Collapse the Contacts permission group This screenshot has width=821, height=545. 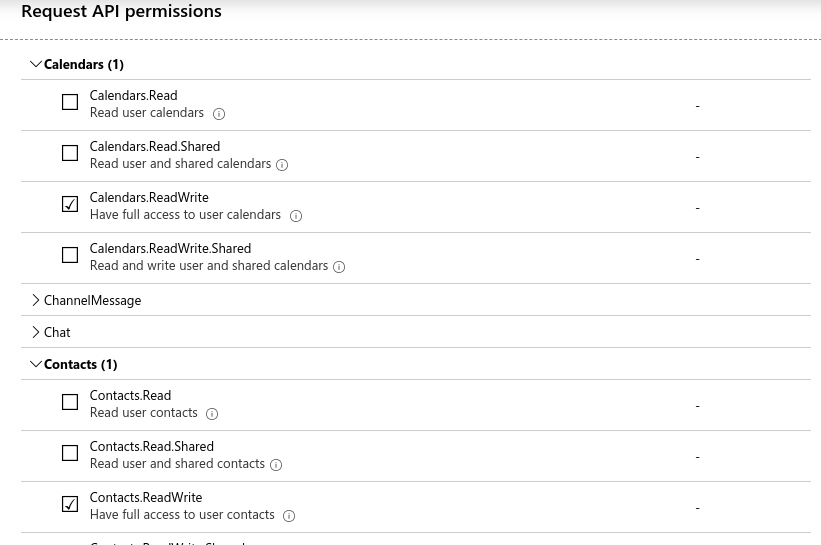tap(37, 364)
